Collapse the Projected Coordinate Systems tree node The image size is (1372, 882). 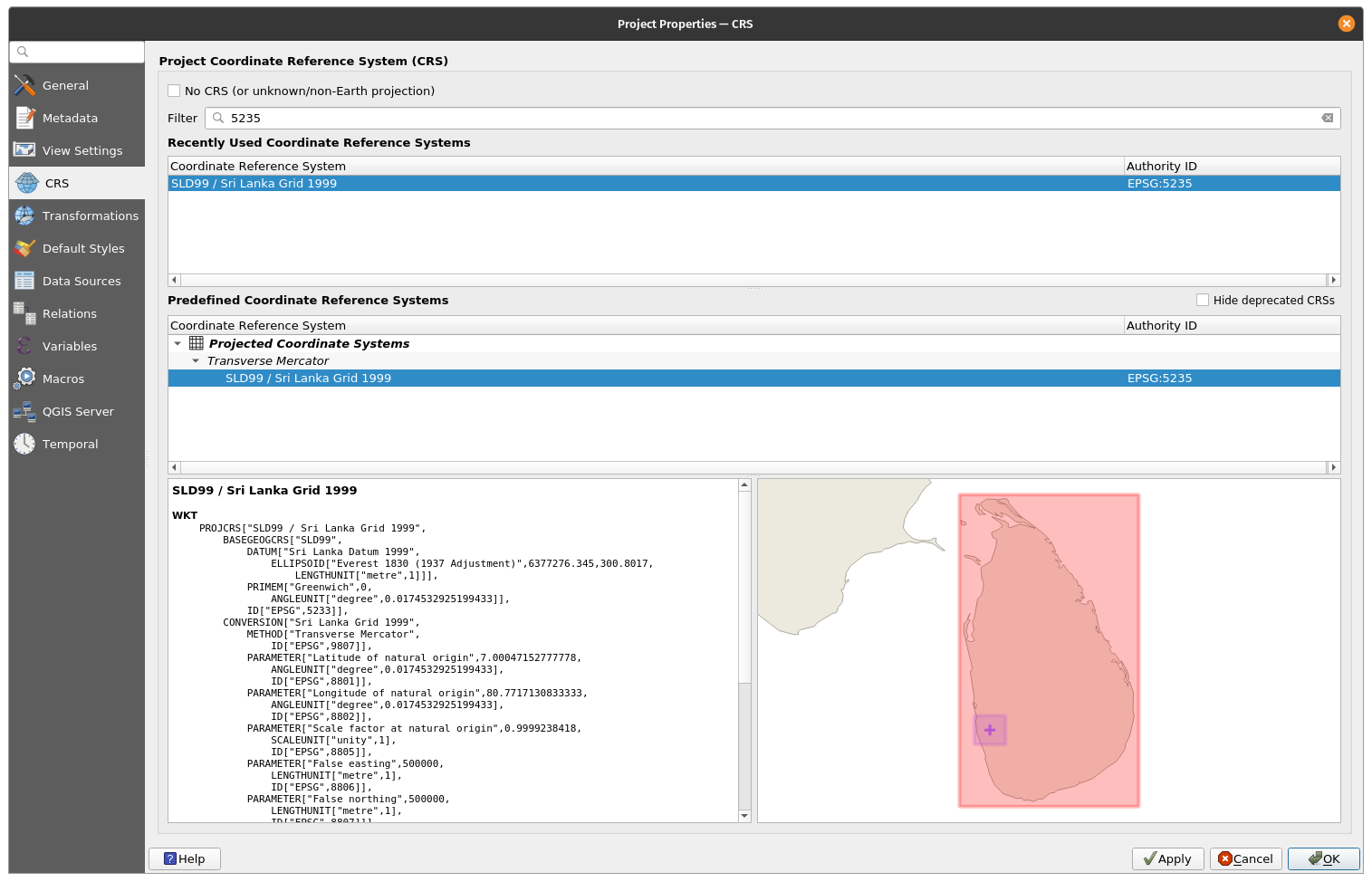pos(177,343)
